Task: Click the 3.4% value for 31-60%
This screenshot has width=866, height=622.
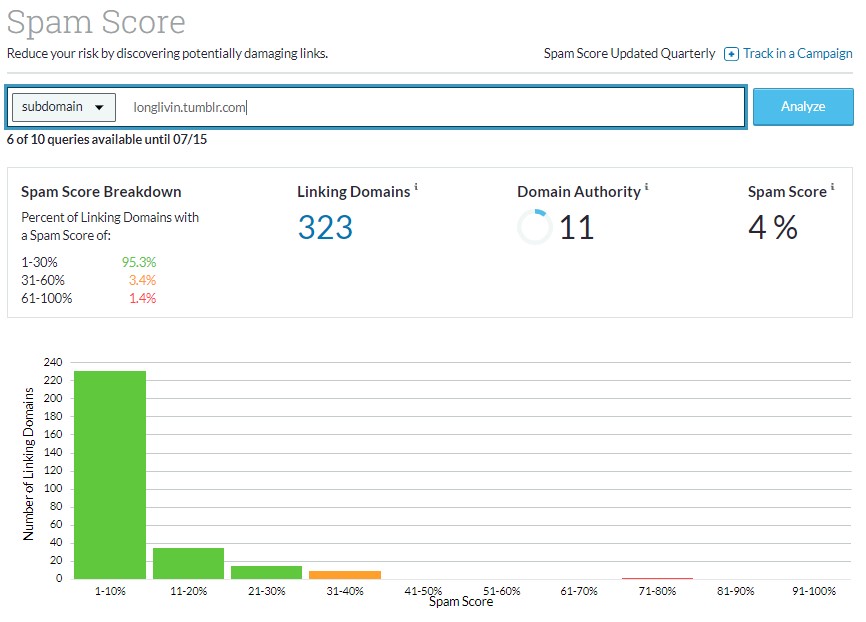Action: click(x=142, y=280)
